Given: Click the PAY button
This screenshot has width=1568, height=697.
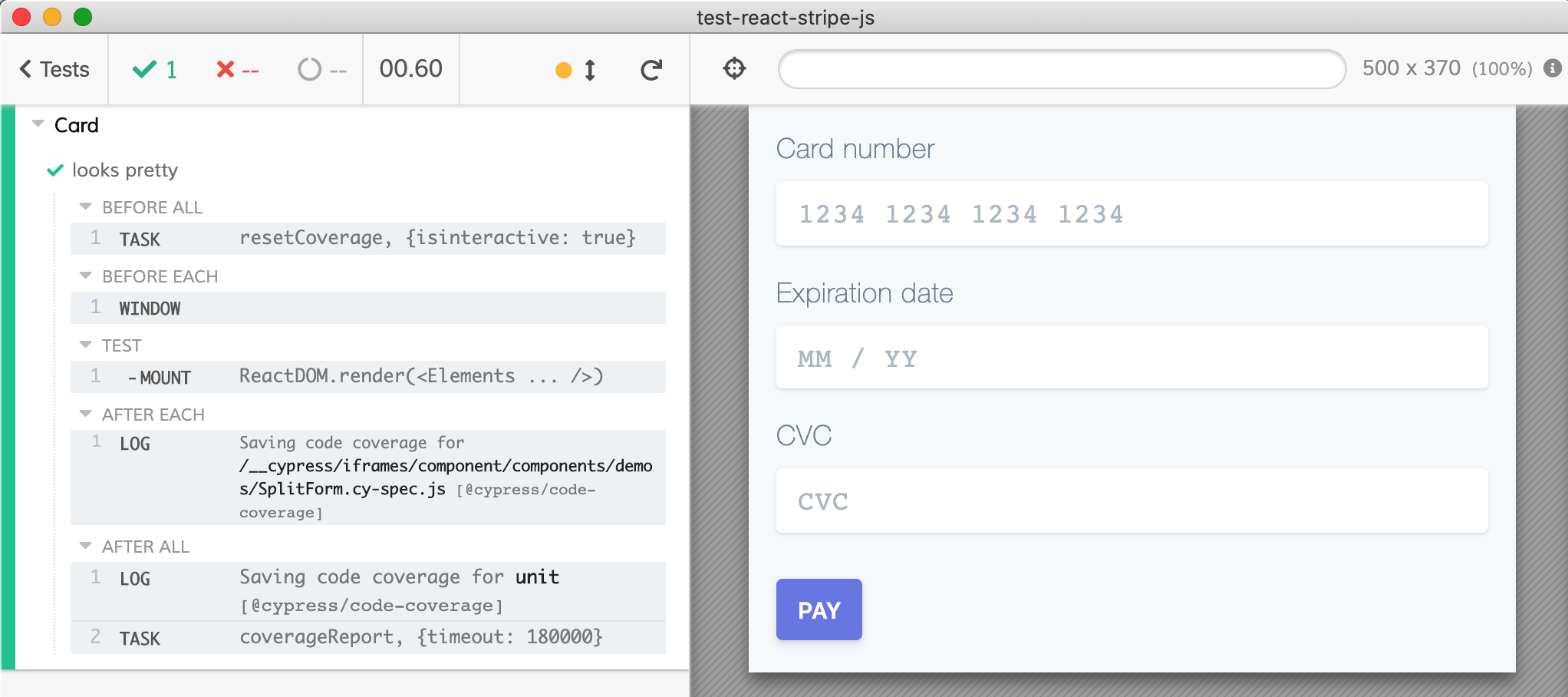Looking at the screenshot, I should click(819, 609).
